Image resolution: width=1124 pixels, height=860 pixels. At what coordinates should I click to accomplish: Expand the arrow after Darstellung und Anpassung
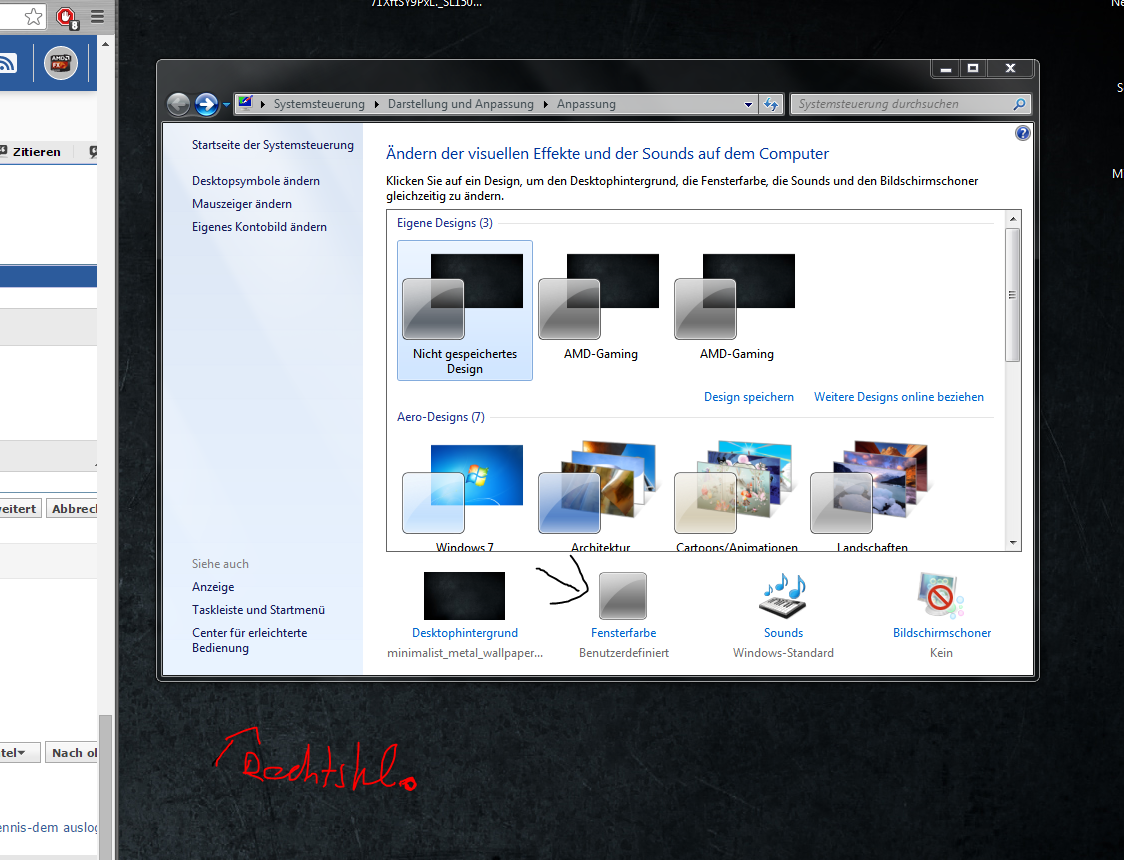coord(546,105)
